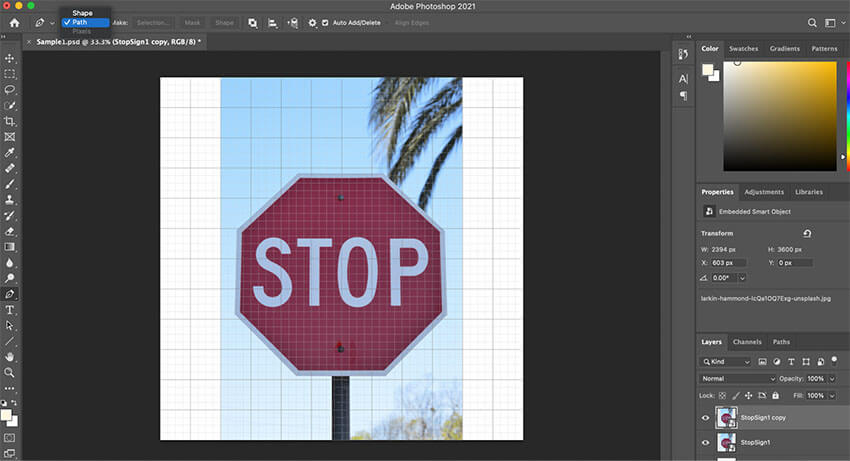850x461 pixels.
Task: Select the Quick Selection tool
Action: pyautogui.click(x=10, y=105)
